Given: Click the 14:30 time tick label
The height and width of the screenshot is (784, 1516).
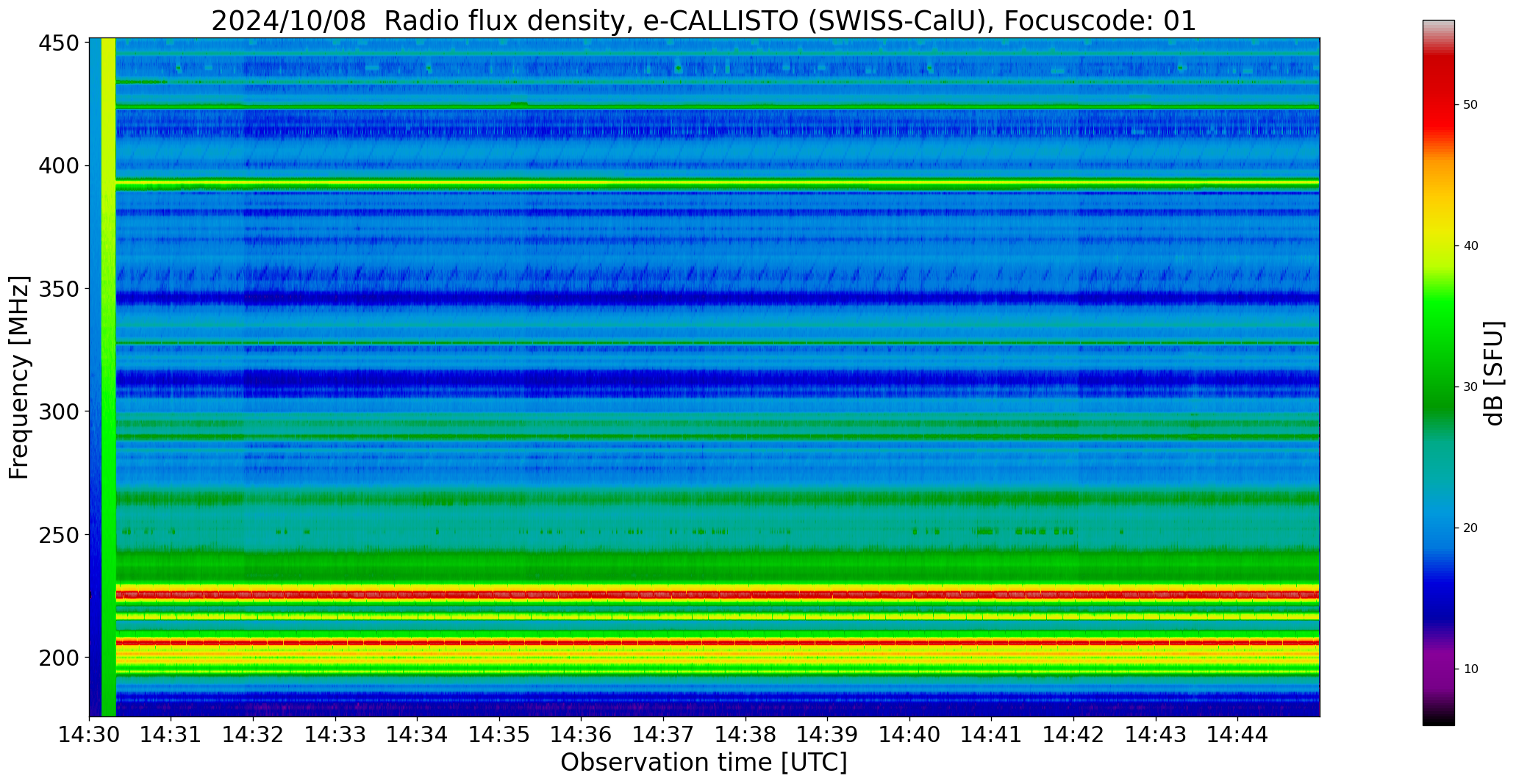Looking at the screenshot, I should (x=89, y=734).
